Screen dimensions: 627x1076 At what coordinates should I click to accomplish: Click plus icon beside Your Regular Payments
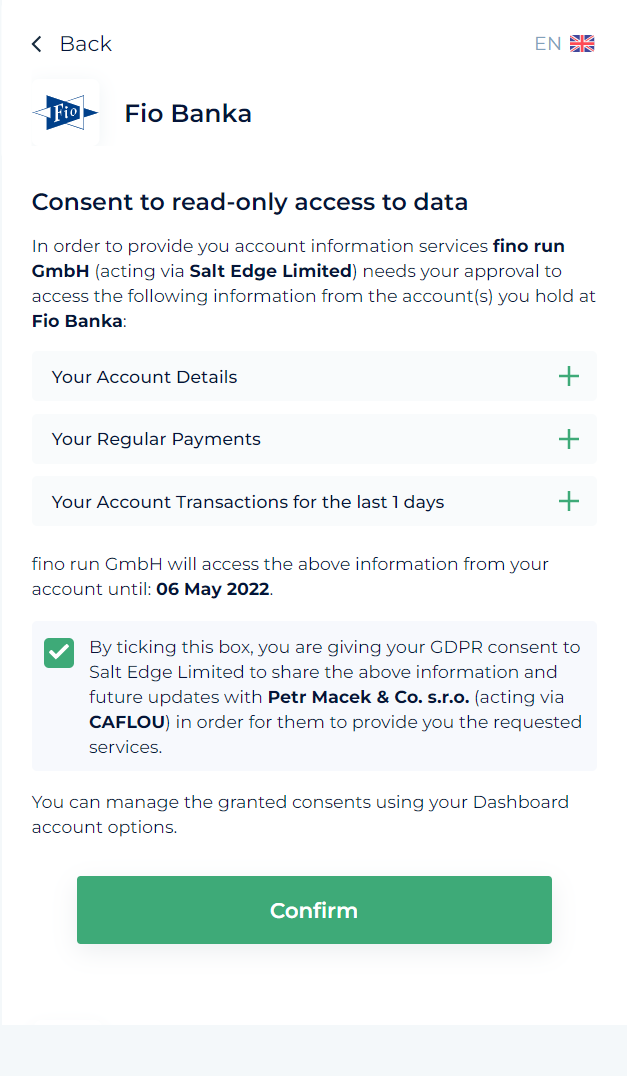(x=568, y=439)
